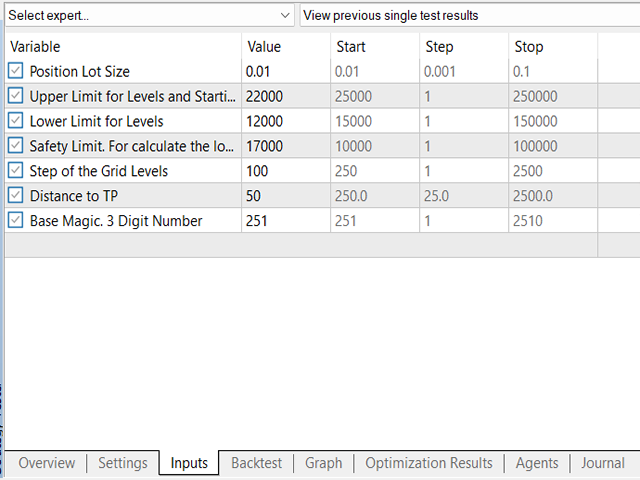The width and height of the screenshot is (640, 480).
Task: Select the Grid Levels step value 100
Action: click(286, 171)
